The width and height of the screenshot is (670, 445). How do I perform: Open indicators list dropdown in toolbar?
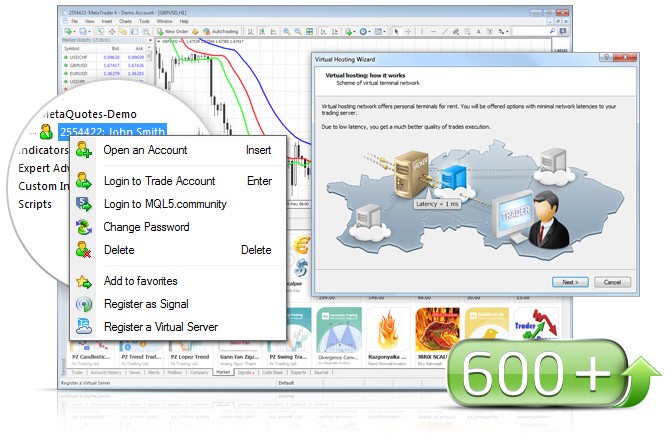tap(350, 32)
